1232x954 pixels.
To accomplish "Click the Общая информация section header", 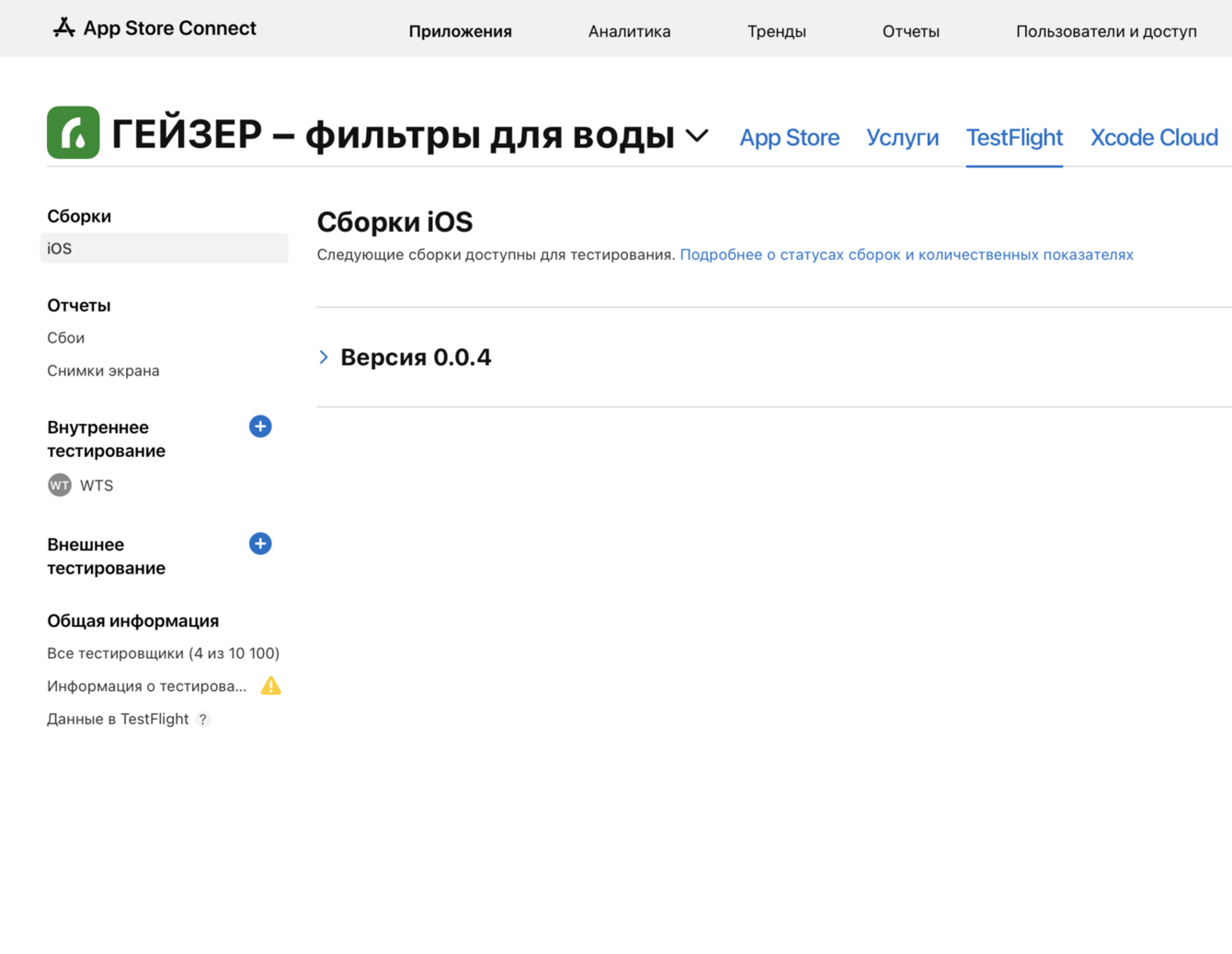I will point(133,621).
